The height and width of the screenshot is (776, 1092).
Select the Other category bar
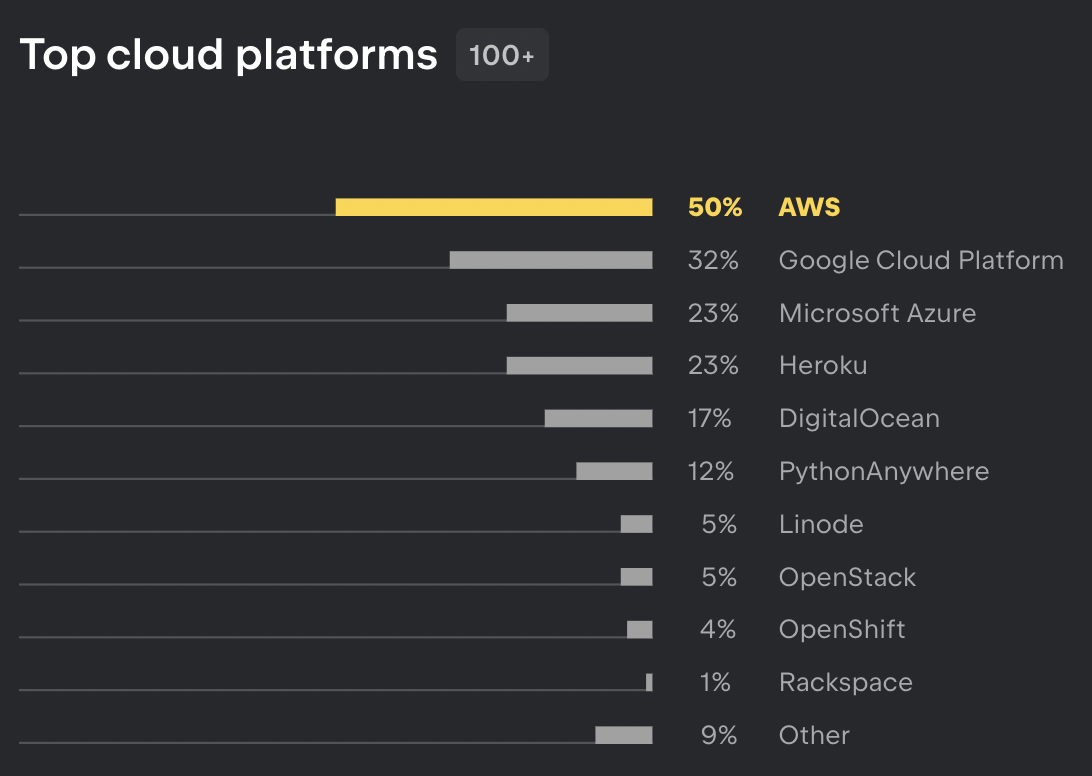click(x=624, y=735)
